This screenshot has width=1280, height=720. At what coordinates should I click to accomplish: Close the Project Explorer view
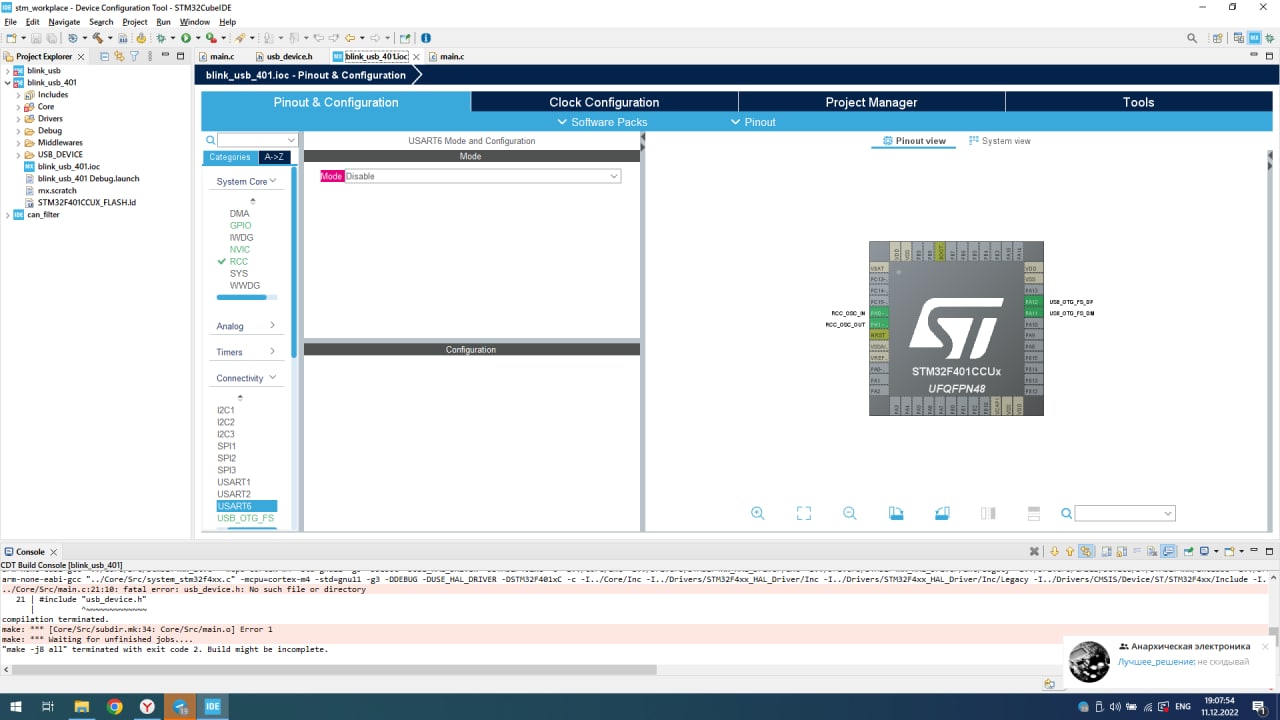pos(81,57)
